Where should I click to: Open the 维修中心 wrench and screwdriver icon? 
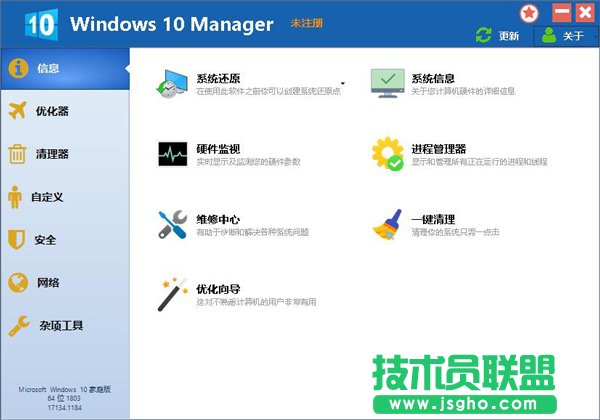pyautogui.click(x=173, y=225)
